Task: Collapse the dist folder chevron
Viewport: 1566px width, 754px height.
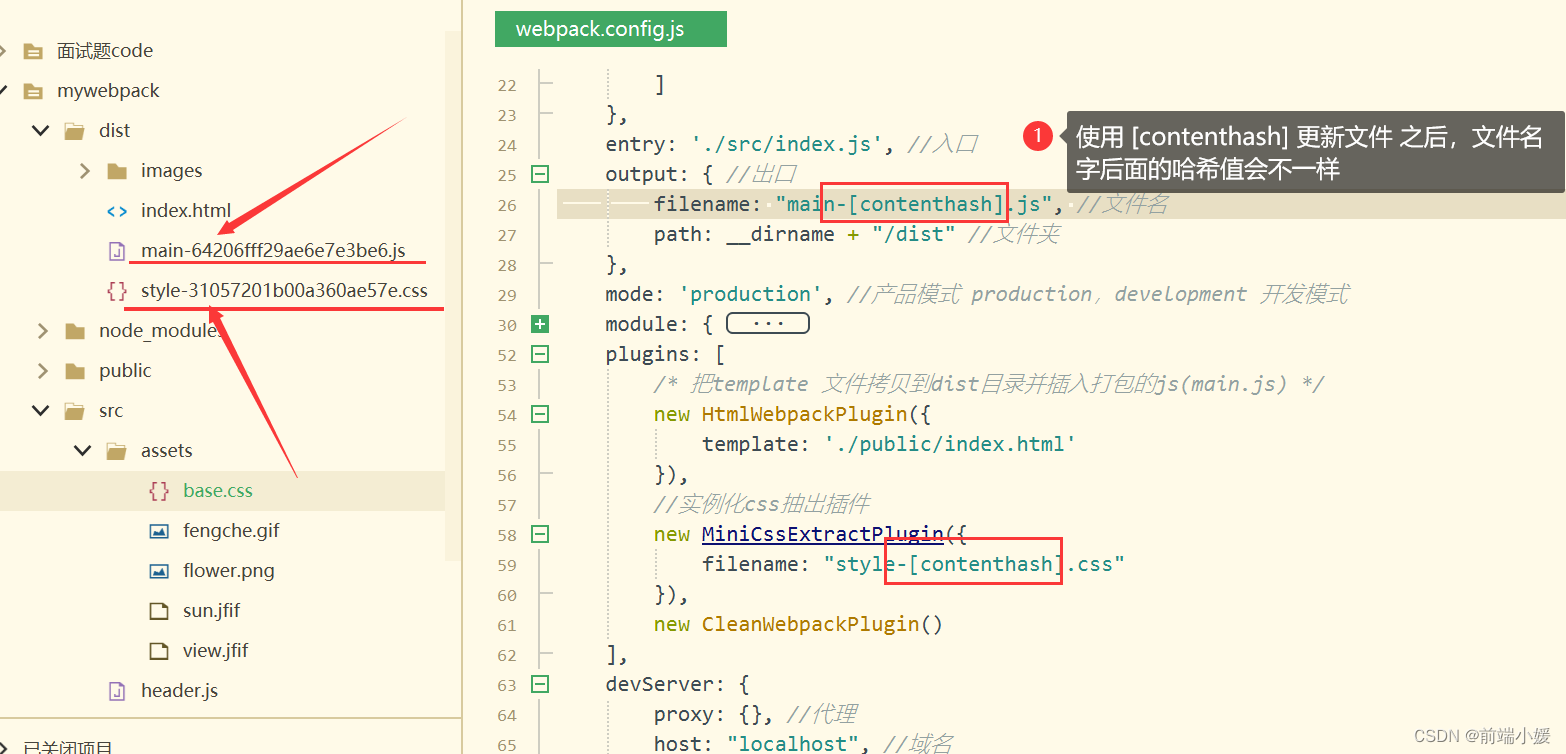Action: click(41, 130)
